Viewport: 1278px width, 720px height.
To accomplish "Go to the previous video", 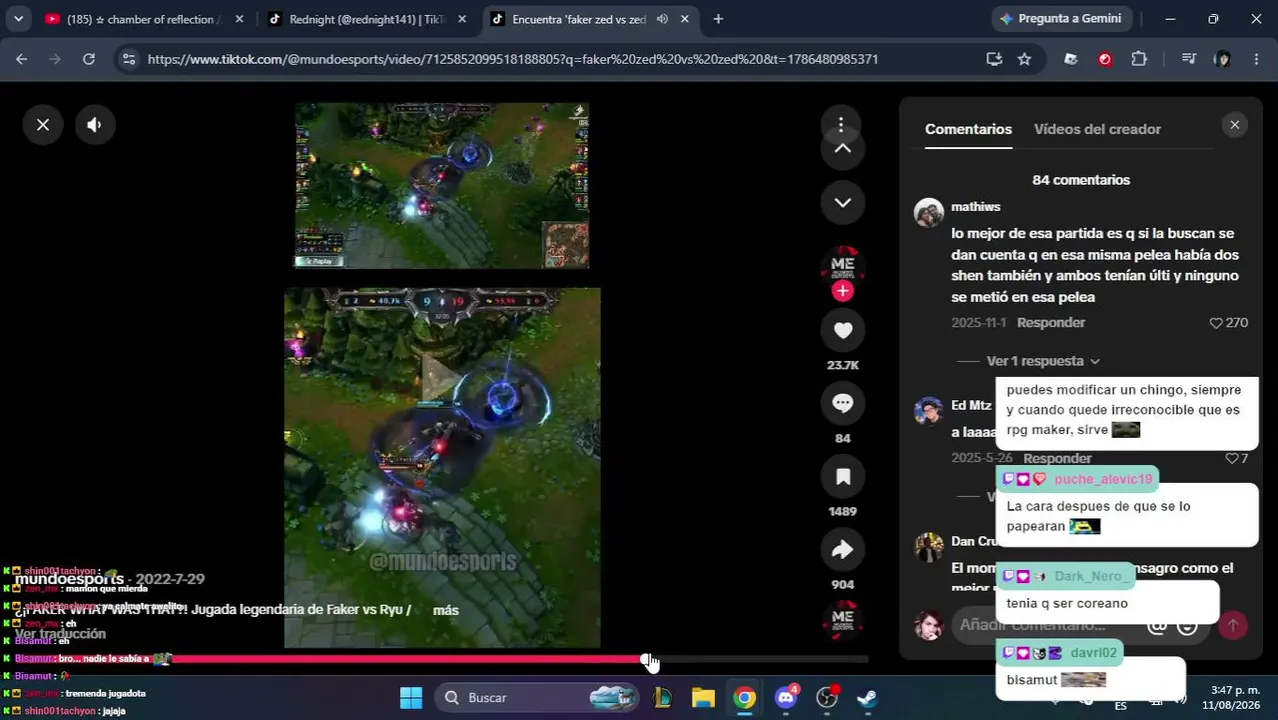I will point(842,148).
